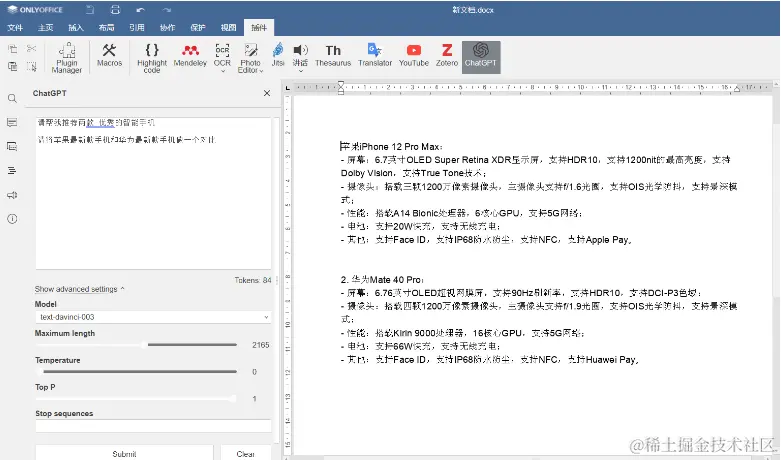Screen dimensions: 781x460
Task: Adjust the Top P slider
Action: click(136, 398)
